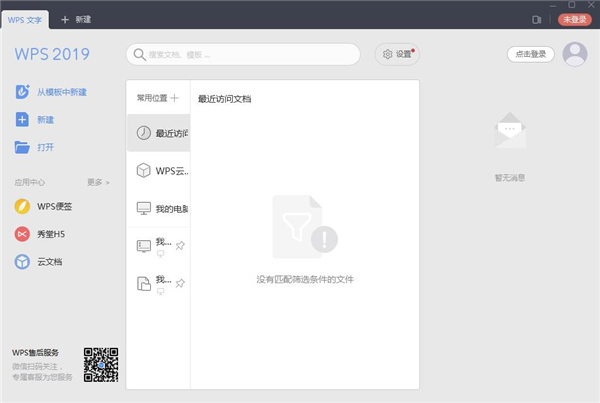Toggle pin on documents location item
Screen dimensions: 600x403
pyautogui.click(x=180, y=283)
